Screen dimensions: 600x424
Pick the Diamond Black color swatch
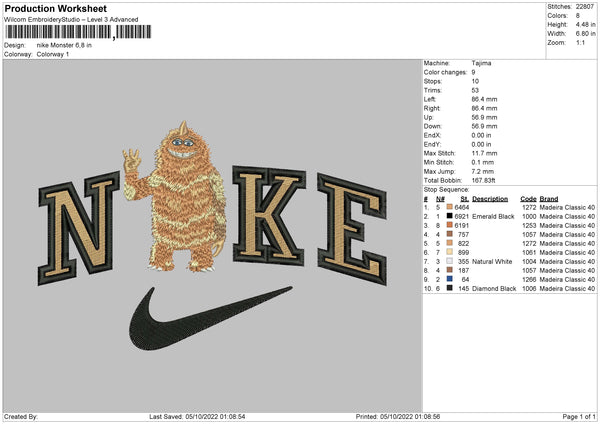450,288
